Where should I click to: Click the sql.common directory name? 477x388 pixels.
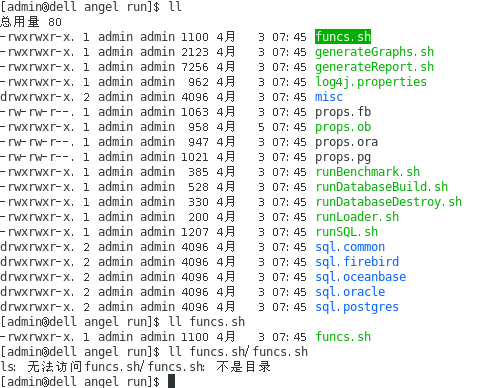point(350,247)
